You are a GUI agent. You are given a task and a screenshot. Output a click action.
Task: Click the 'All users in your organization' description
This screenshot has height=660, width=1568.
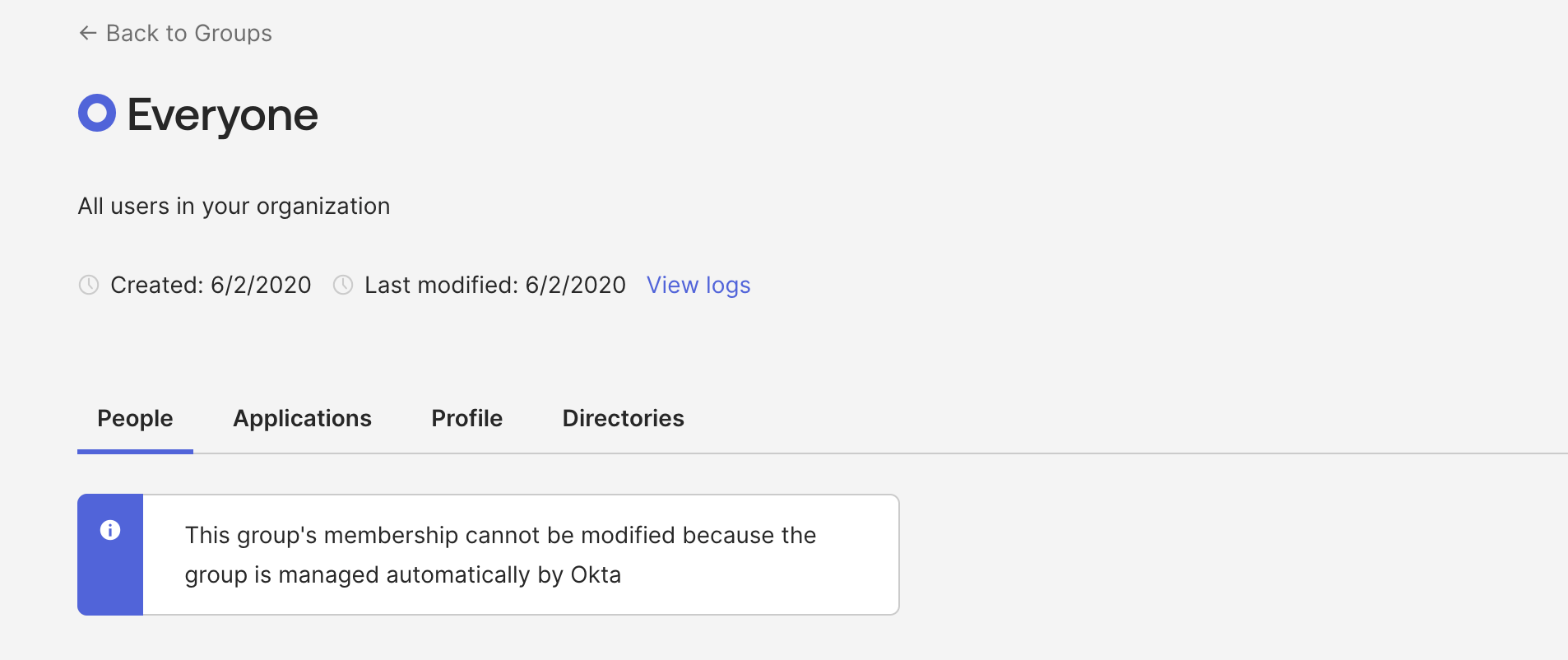[x=234, y=206]
